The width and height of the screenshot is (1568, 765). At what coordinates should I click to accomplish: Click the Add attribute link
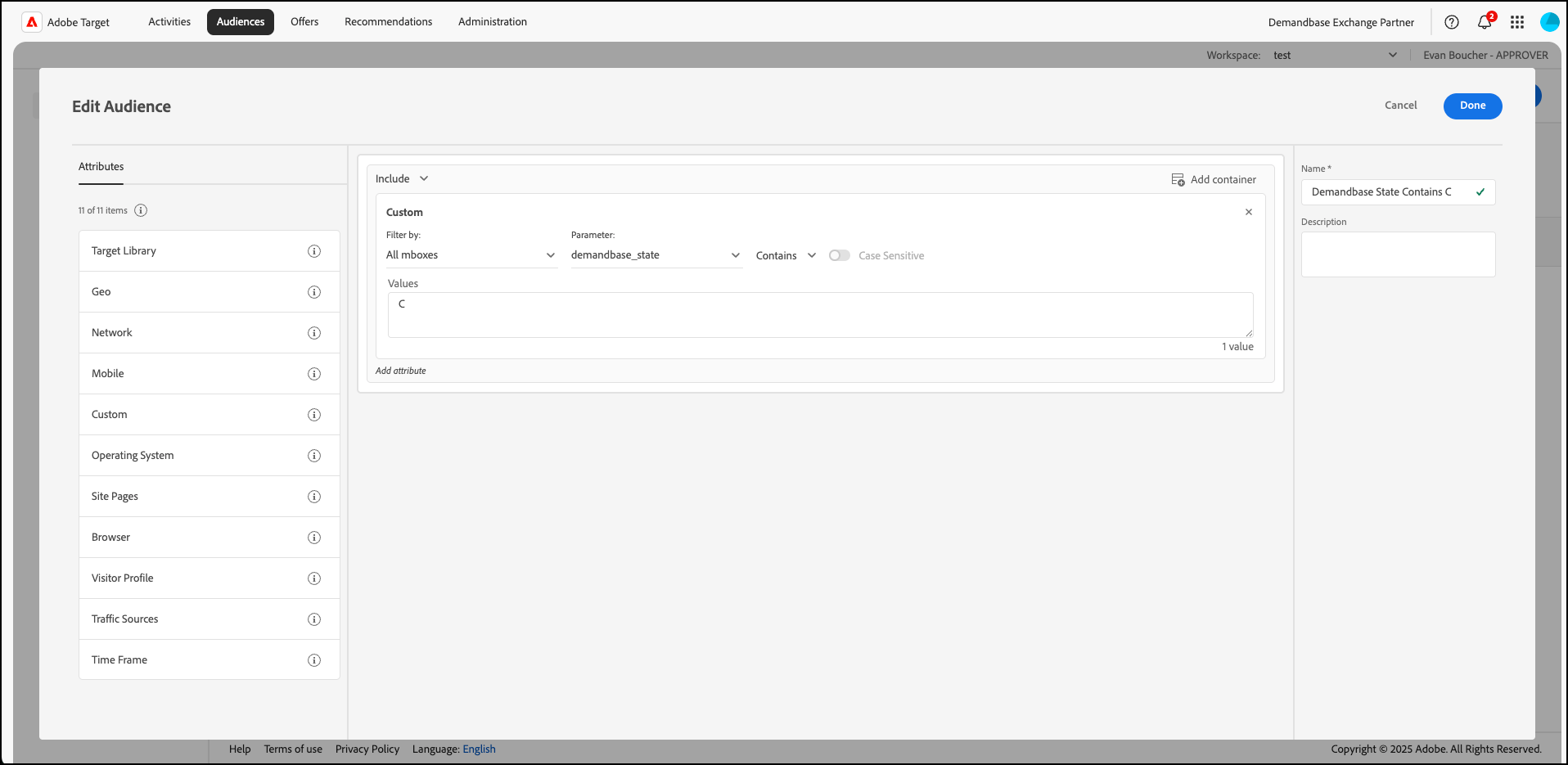[401, 371]
